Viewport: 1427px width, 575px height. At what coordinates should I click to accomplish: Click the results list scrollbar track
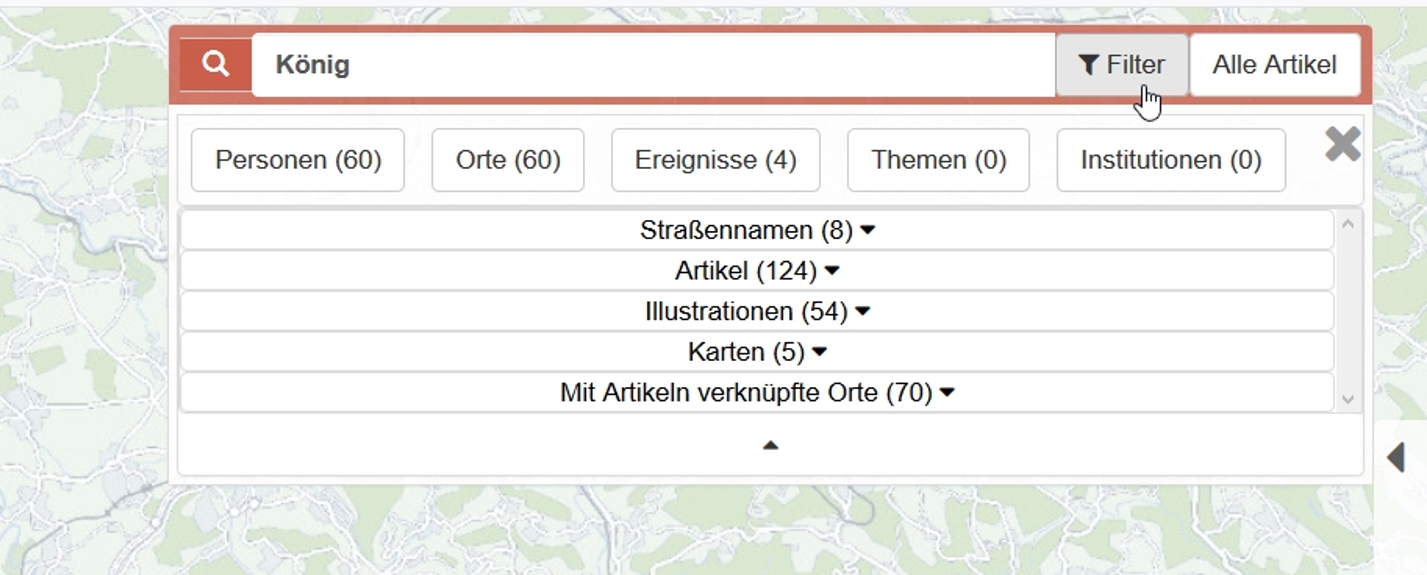point(1347,311)
